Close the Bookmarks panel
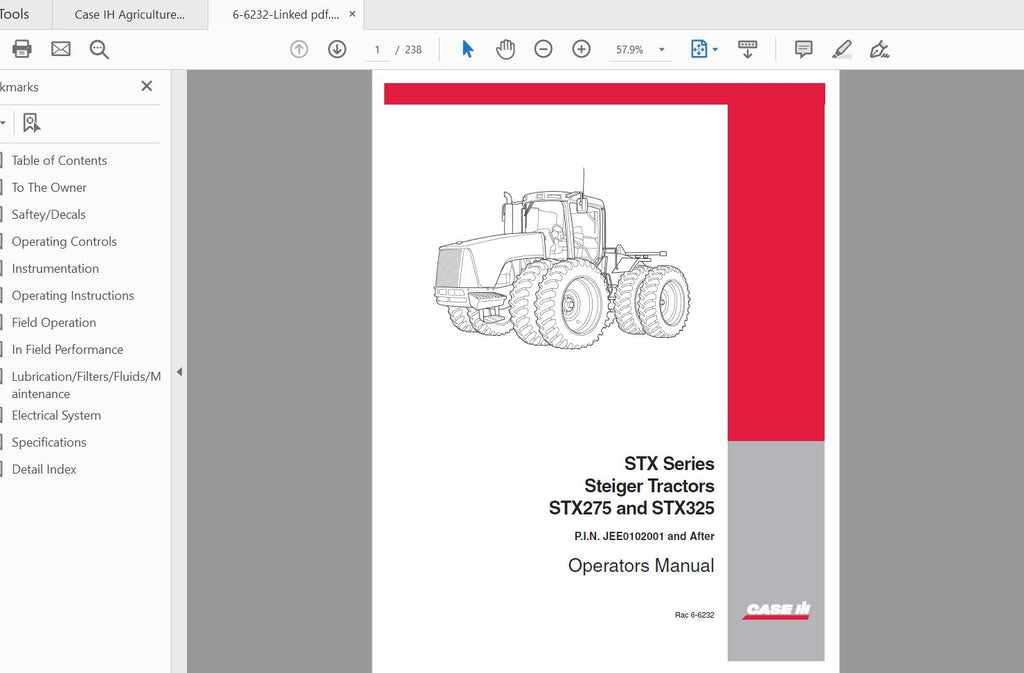 147,87
